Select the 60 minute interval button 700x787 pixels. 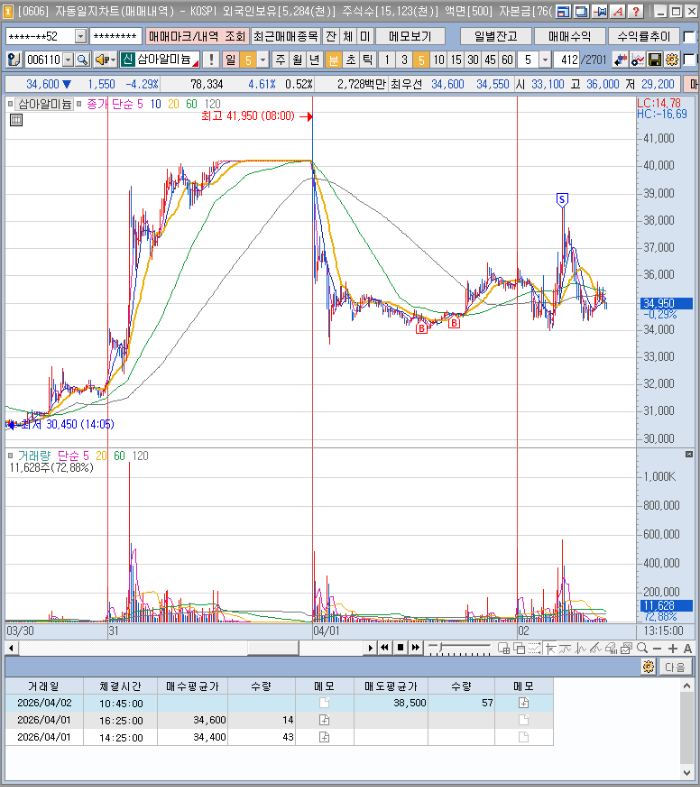(507, 60)
